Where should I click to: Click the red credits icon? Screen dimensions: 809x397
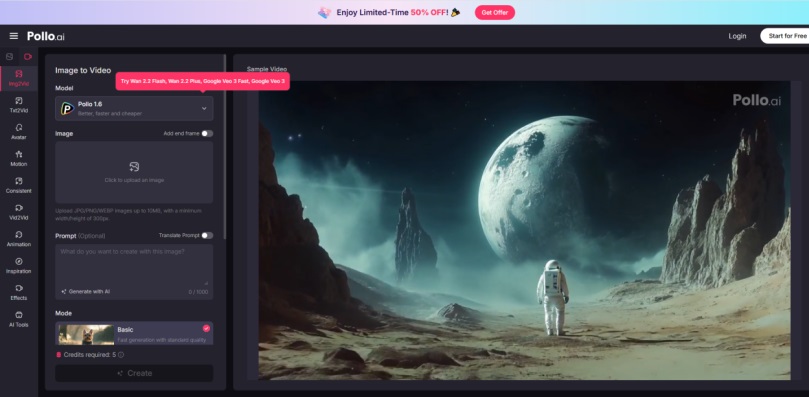pyautogui.click(x=59, y=355)
